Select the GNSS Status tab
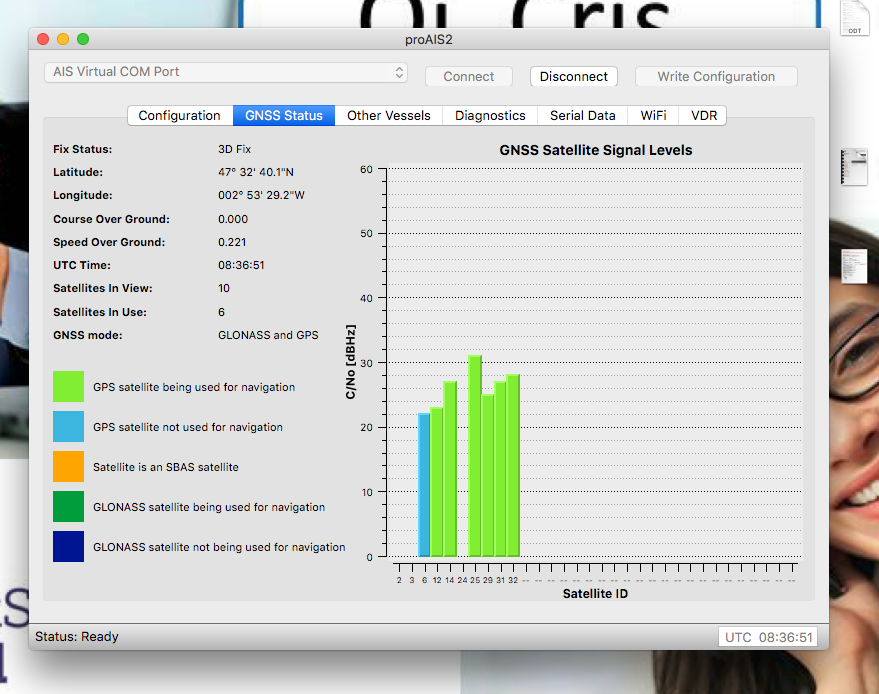Image resolution: width=879 pixels, height=694 pixels. tap(284, 115)
